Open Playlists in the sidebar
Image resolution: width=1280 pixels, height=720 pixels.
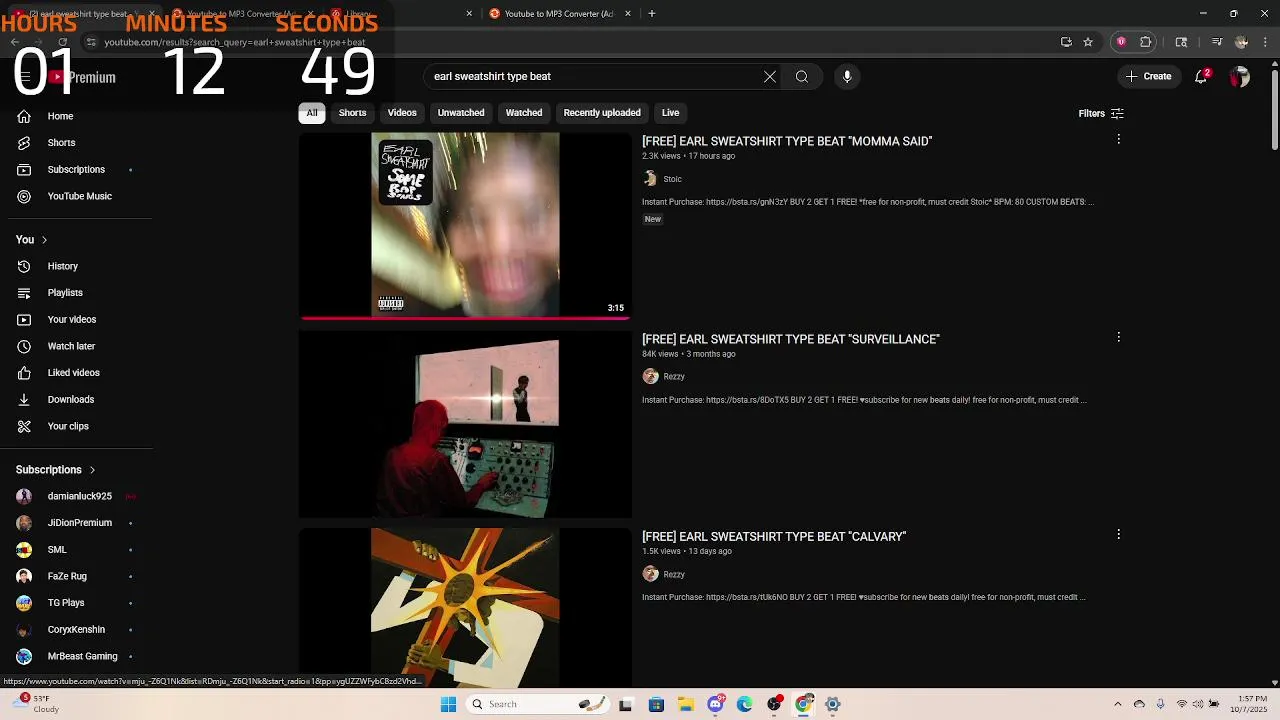64,293
